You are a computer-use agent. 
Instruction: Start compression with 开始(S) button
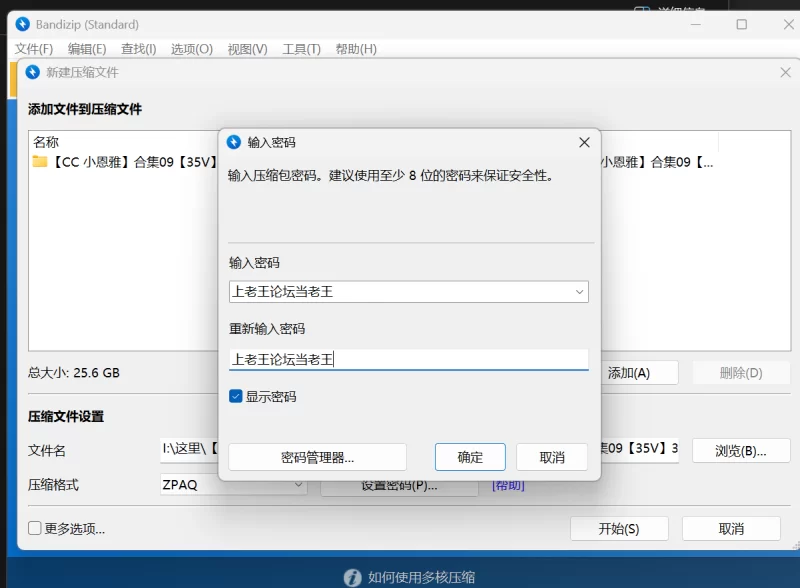click(x=619, y=528)
